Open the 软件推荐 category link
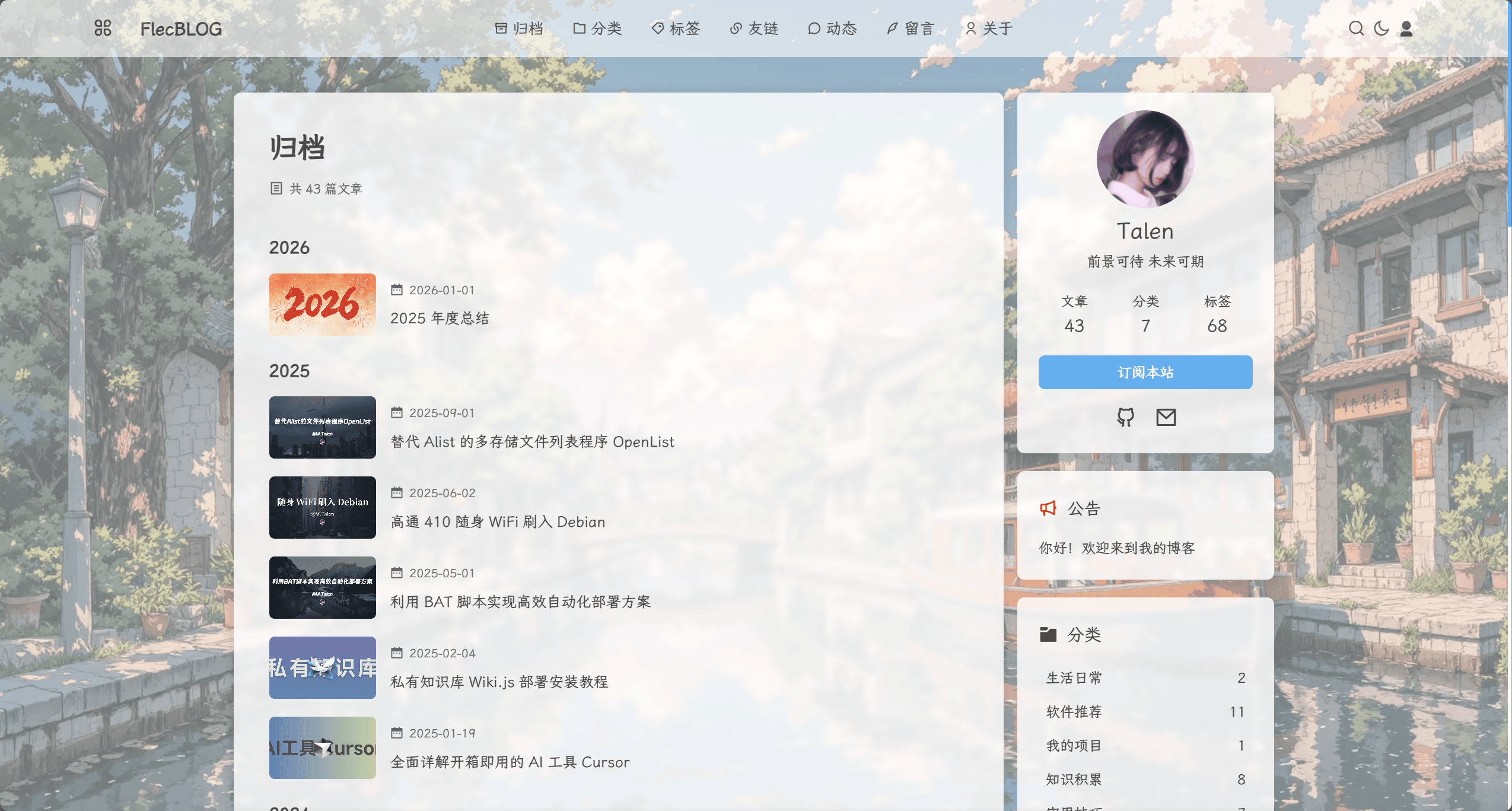1512x811 pixels. pyautogui.click(x=1074, y=711)
